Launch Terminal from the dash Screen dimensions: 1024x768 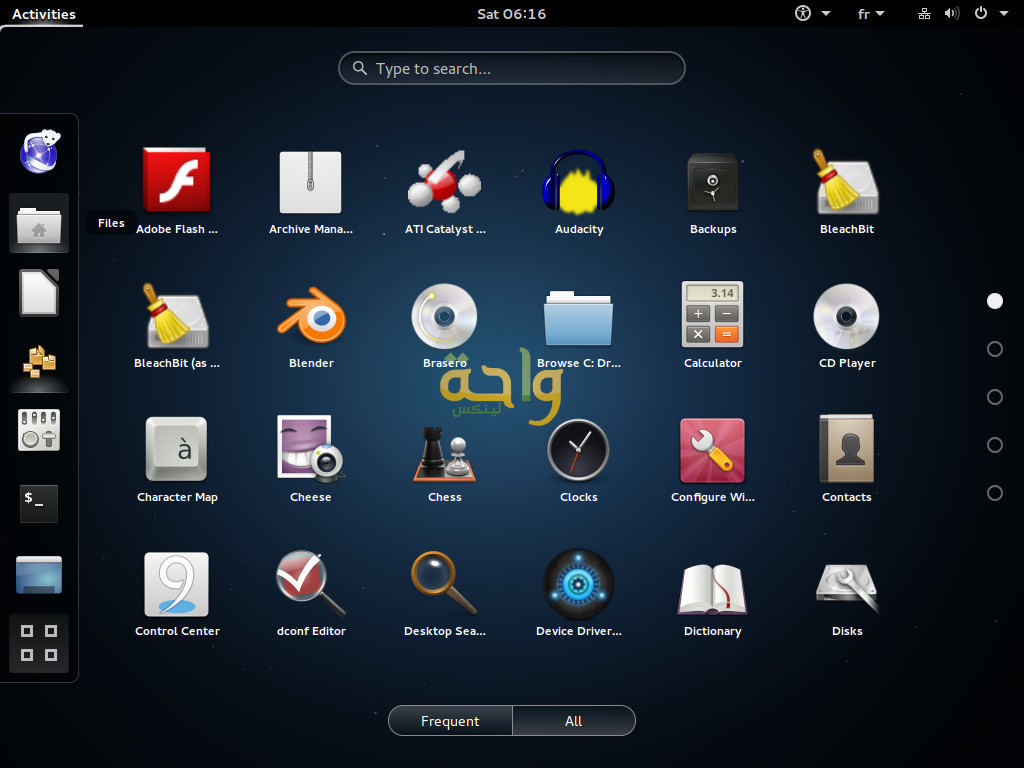pos(39,503)
